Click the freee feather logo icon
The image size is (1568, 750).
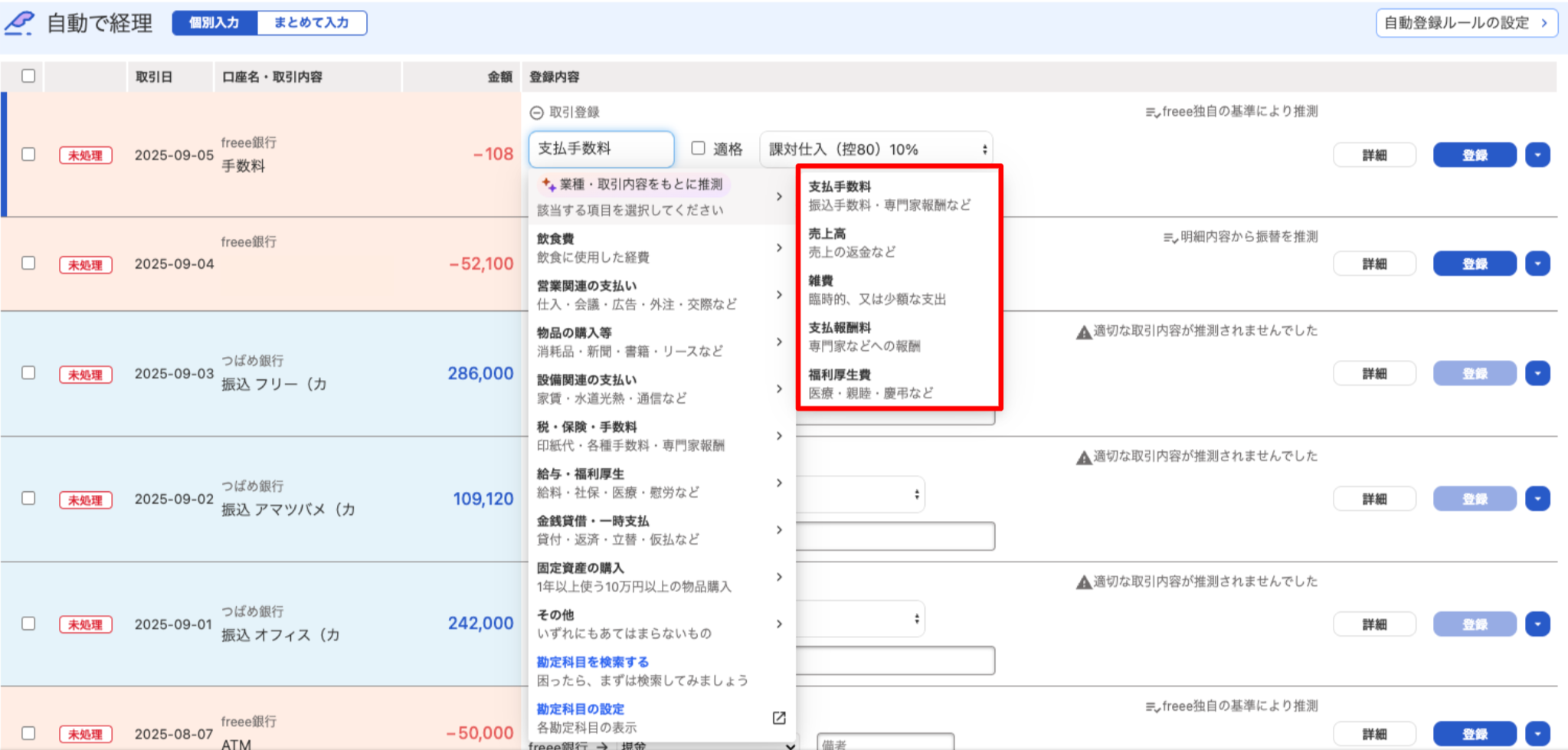(x=19, y=23)
